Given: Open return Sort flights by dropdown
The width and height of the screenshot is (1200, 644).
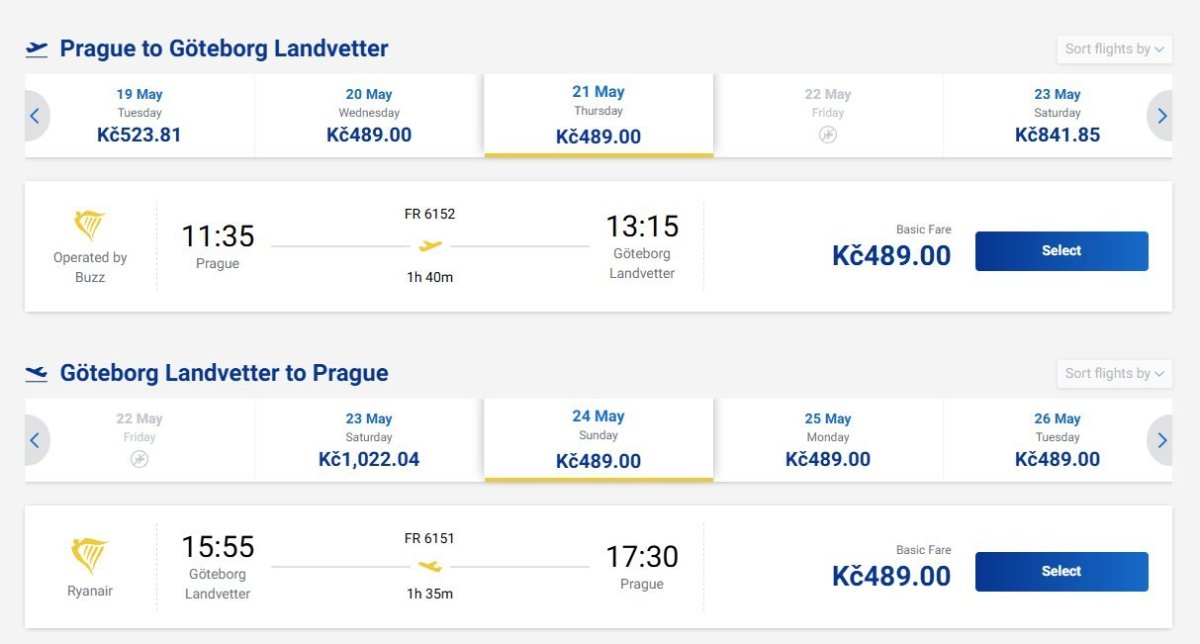Looking at the screenshot, I should 1114,373.
